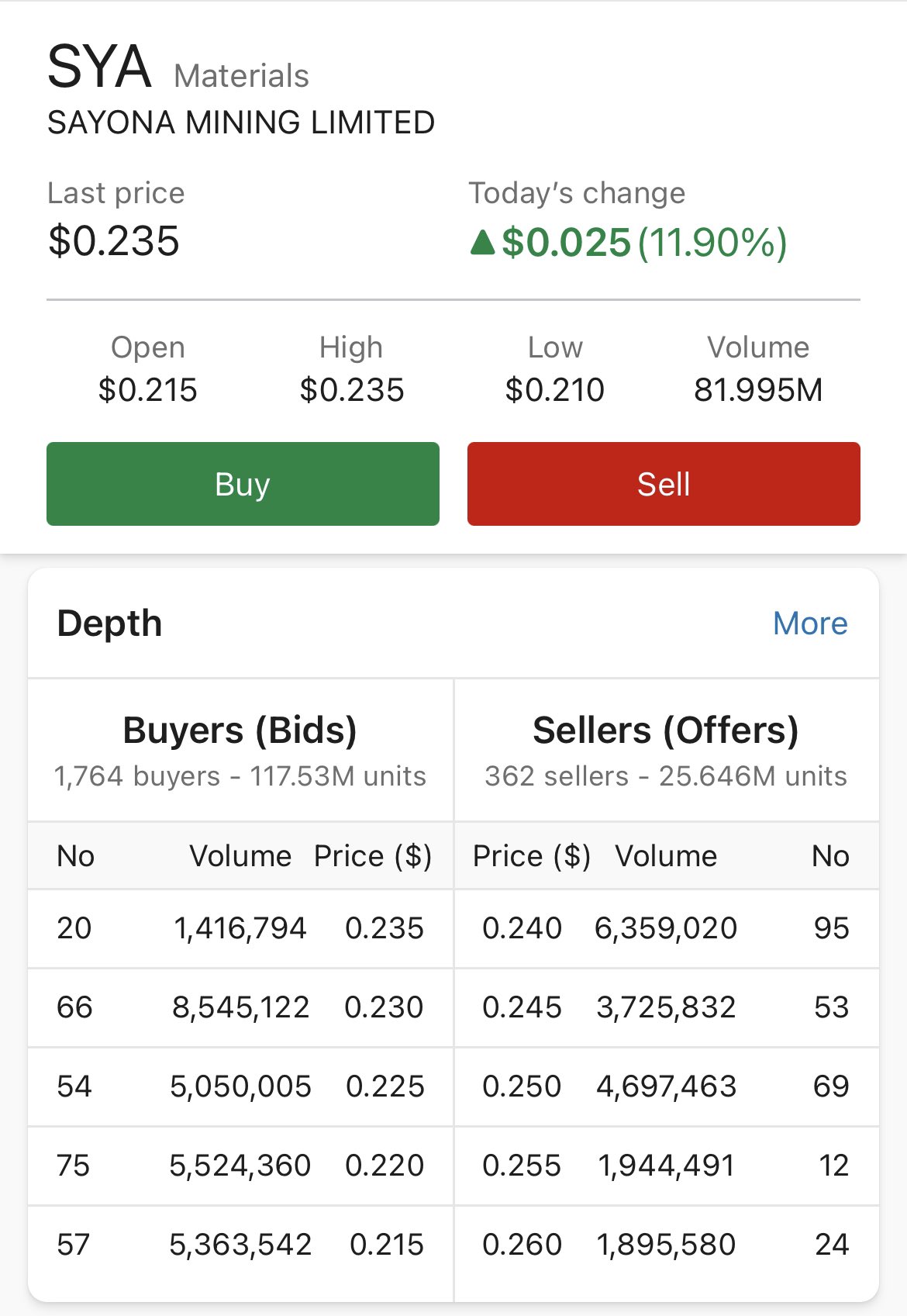
Task: Select the 0.240 offer price row
Action: [665, 928]
